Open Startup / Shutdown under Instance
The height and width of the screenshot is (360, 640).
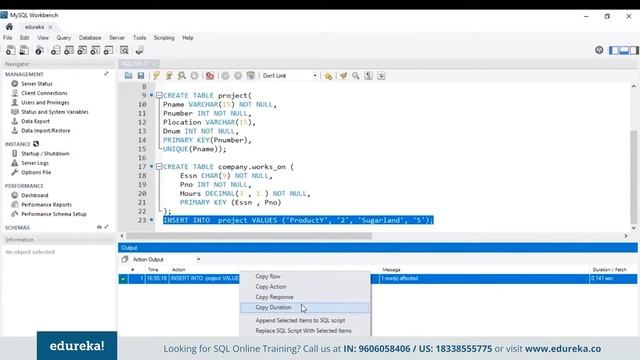pyautogui.click(x=45, y=153)
